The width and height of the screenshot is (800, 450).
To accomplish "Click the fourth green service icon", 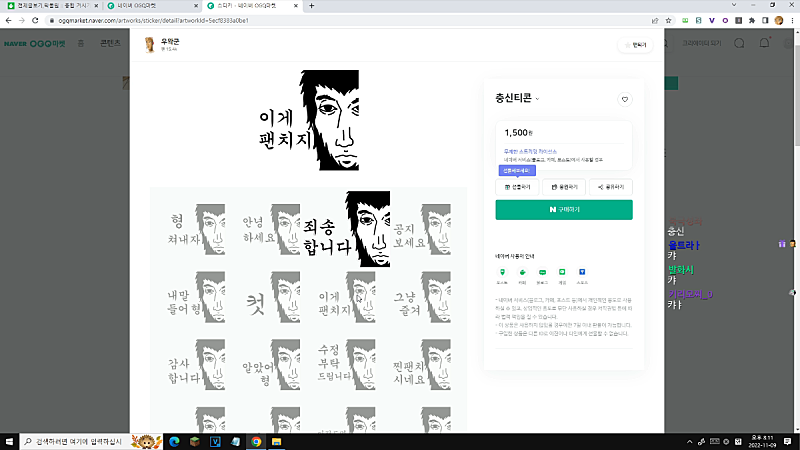I will pyautogui.click(x=562, y=272).
